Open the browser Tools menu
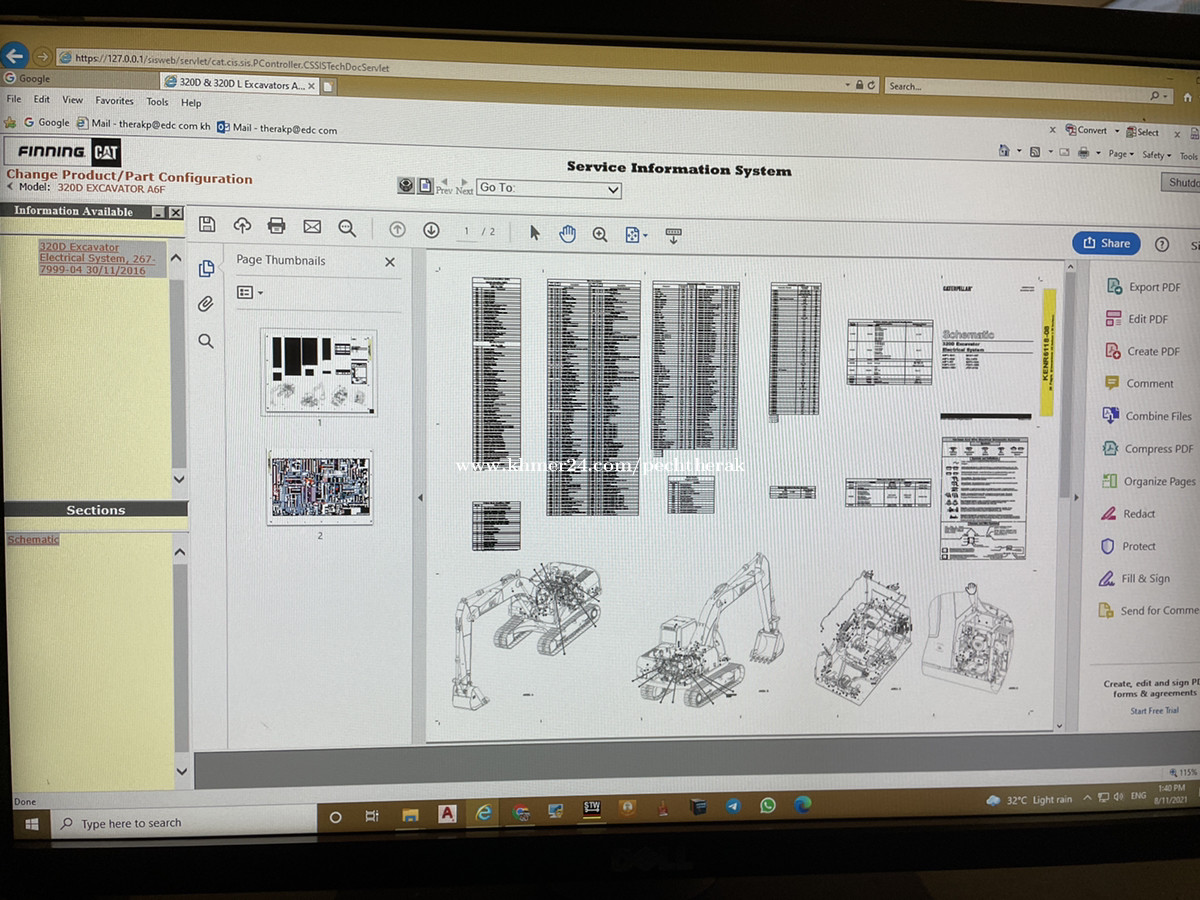The width and height of the screenshot is (1200, 900). pos(158,102)
